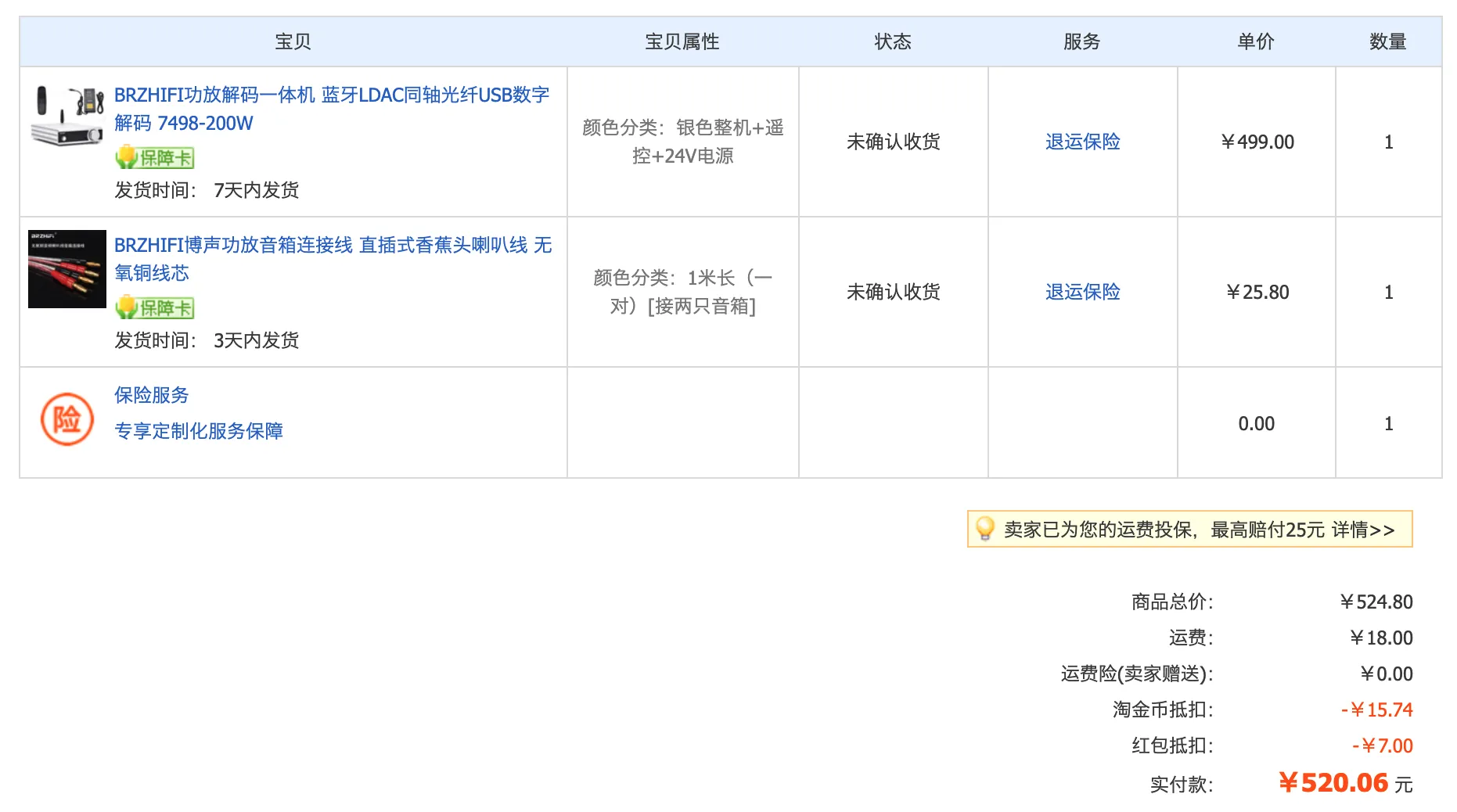Open the 专享定制化服务保障 link
1457x812 pixels.
click(x=199, y=431)
